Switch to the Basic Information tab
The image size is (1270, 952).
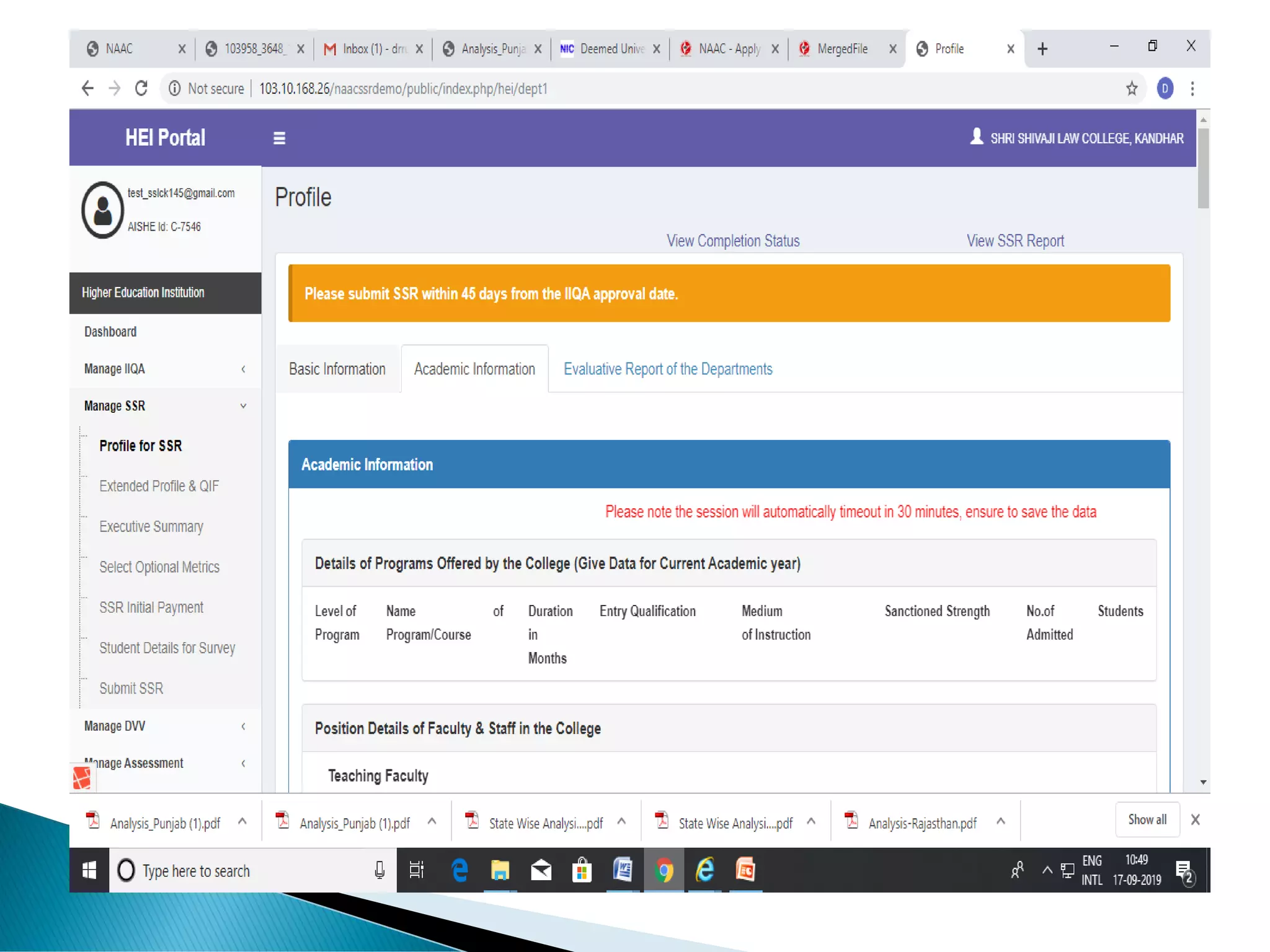[337, 369]
